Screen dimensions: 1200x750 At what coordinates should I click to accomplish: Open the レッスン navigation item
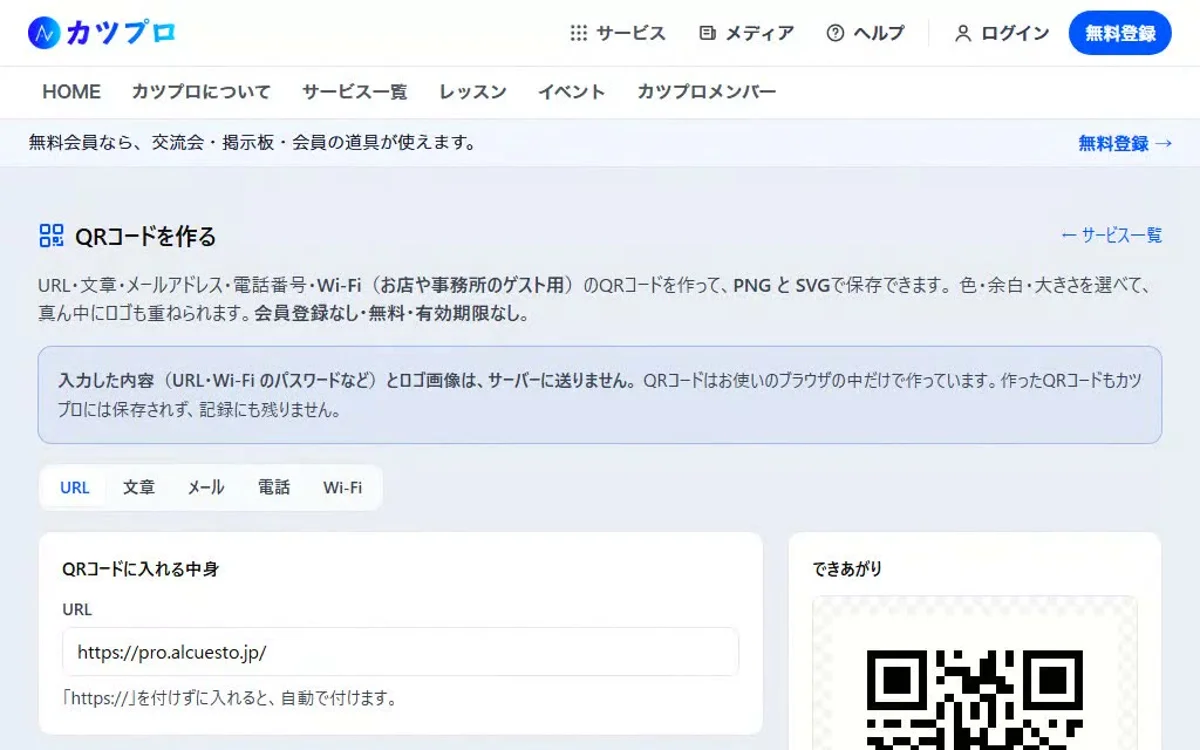tap(473, 92)
